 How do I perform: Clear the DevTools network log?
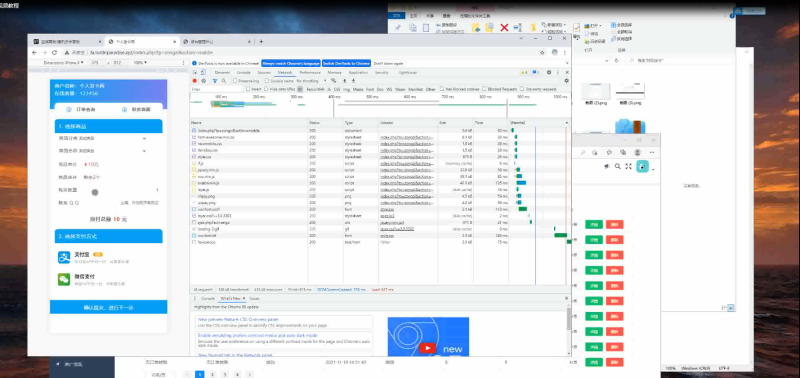click(204, 81)
